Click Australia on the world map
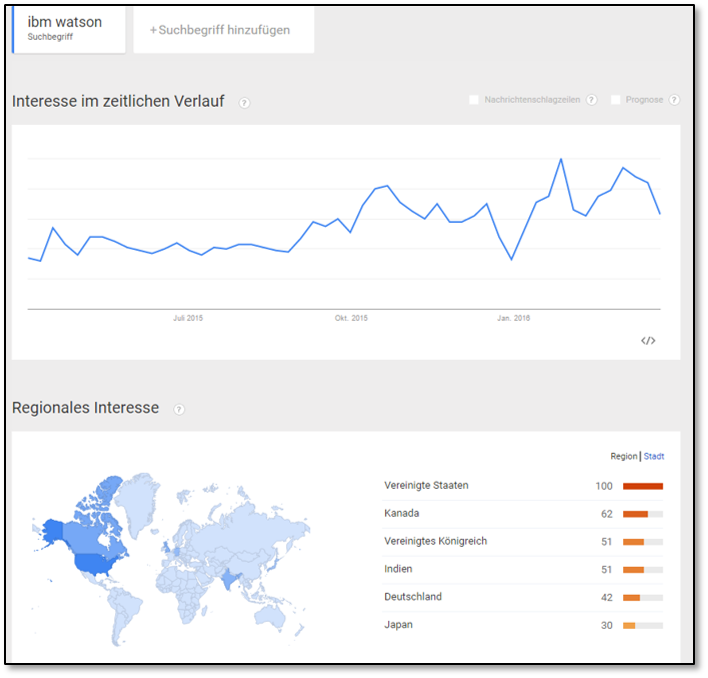 click(x=270, y=617)
